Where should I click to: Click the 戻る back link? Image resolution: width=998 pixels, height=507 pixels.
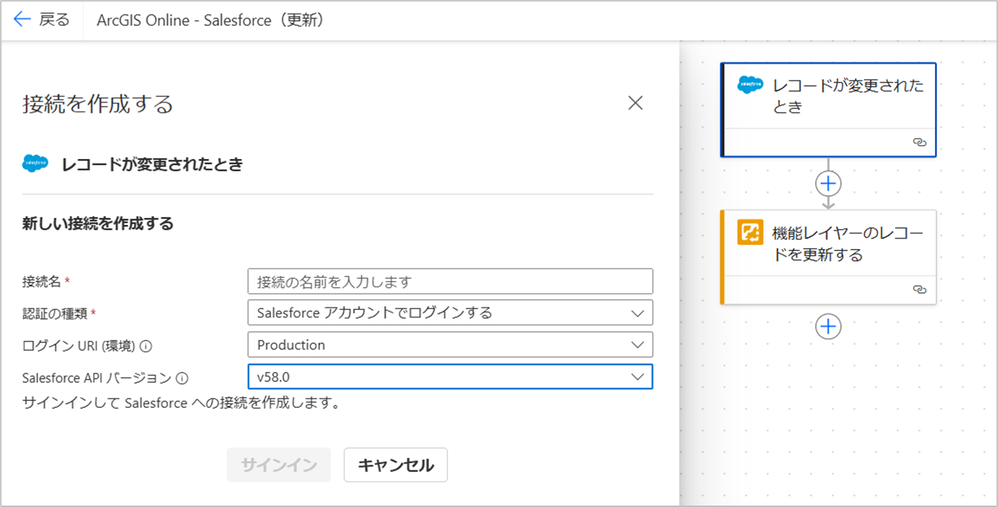tap(54, 20)
